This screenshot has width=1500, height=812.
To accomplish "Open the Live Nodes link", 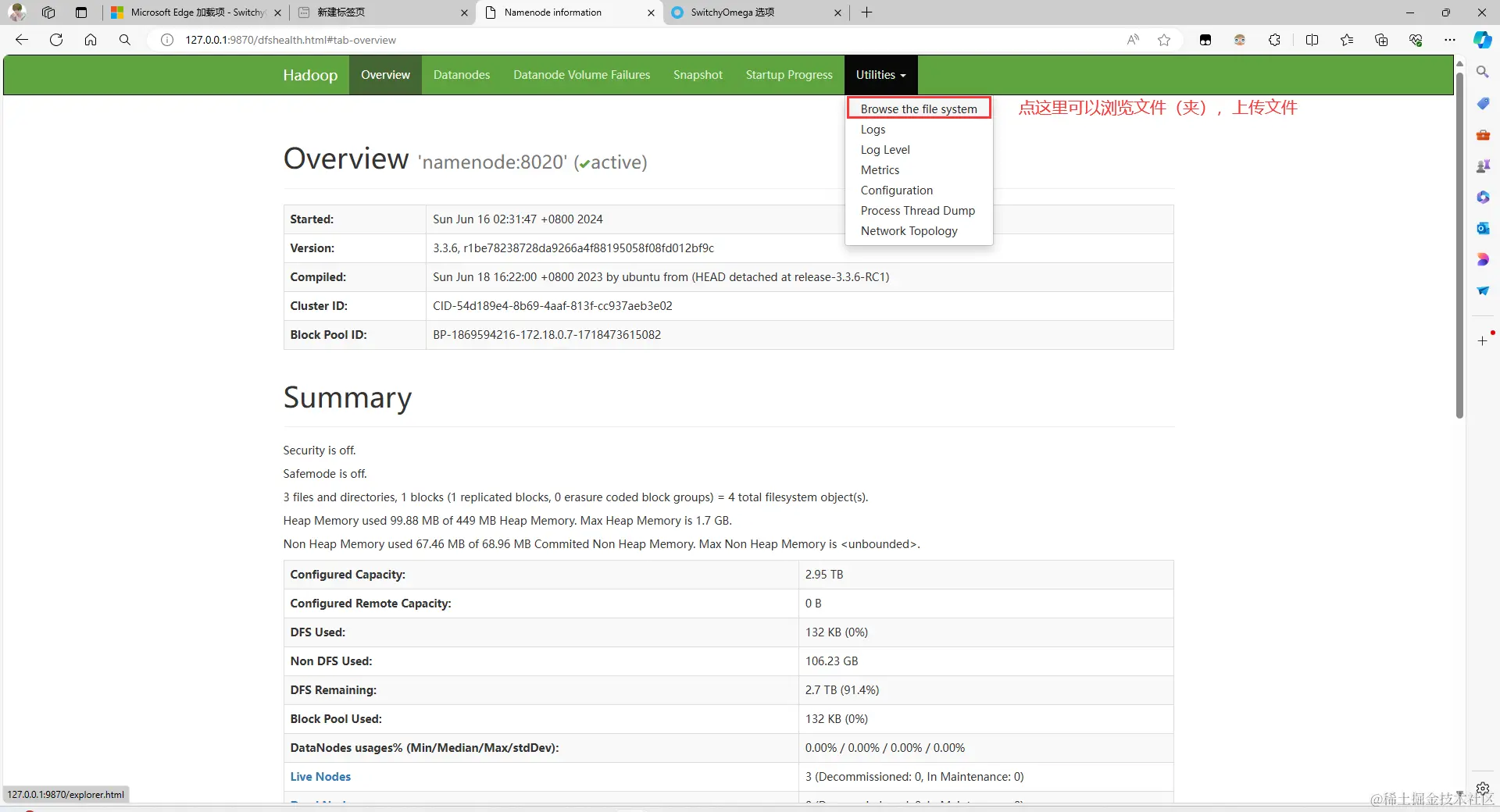I will 320,776.
